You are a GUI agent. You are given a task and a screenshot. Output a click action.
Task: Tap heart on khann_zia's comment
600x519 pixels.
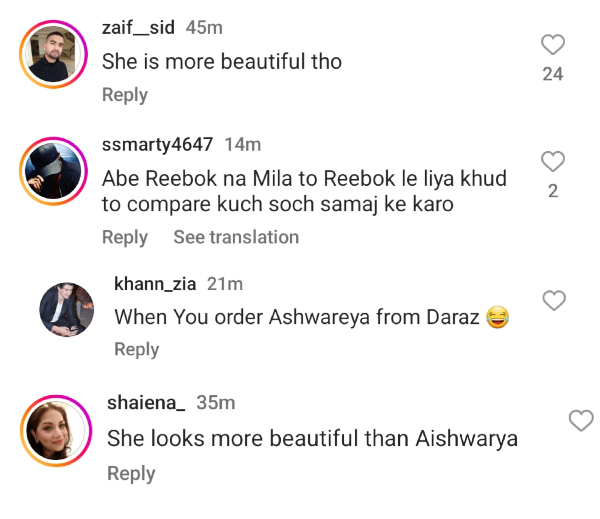(x=553, y=300)
